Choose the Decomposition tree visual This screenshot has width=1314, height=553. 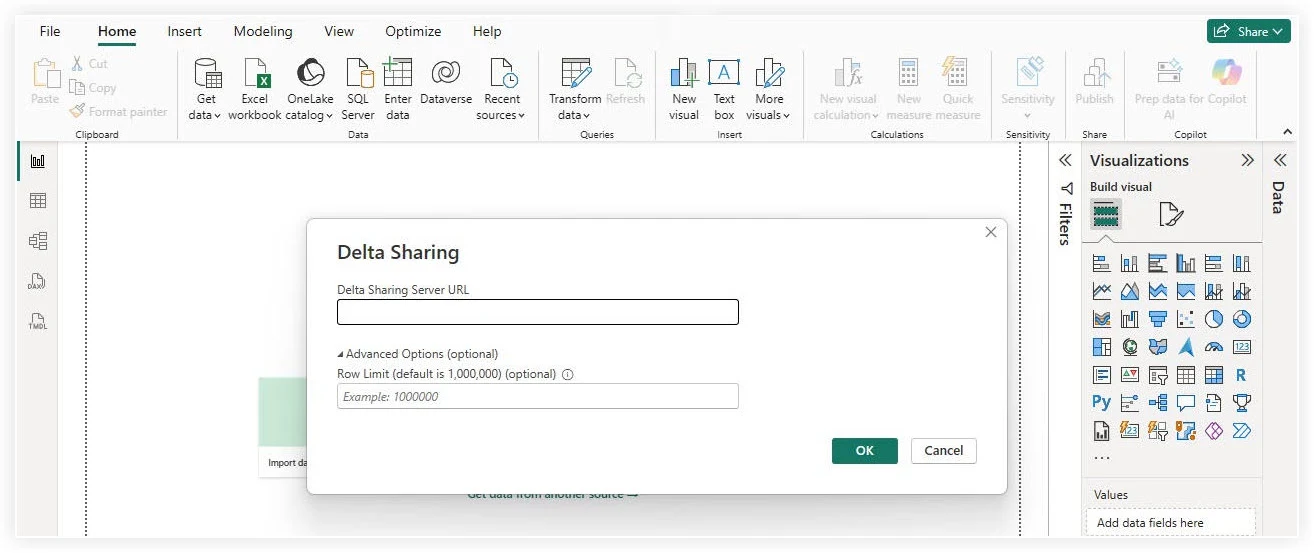1158,403
